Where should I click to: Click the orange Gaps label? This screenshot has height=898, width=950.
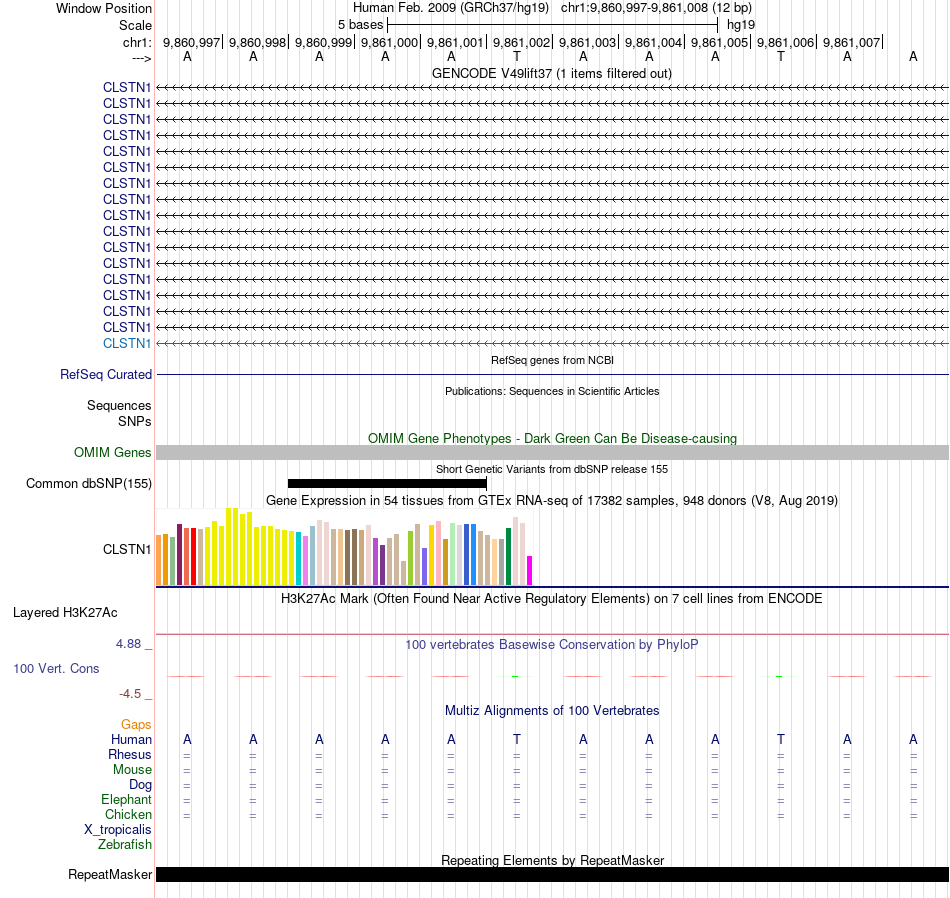(x=136, y=725)
